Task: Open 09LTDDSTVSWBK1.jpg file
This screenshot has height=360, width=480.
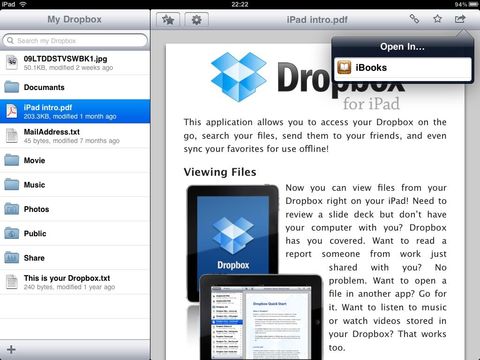Action: pyautogui.click(x=75, y=63)
